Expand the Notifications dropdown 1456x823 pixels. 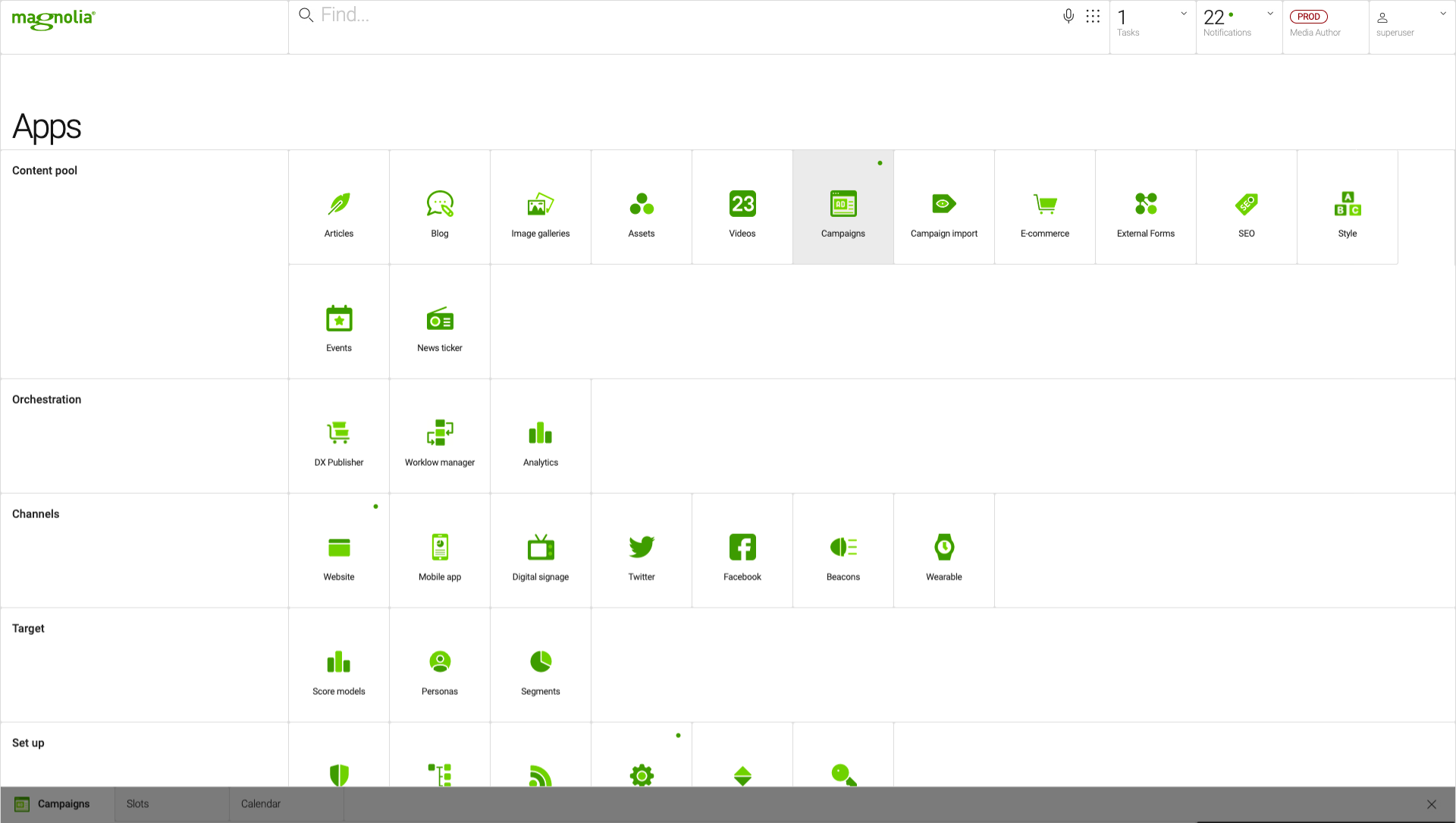tap(1269, 14)
